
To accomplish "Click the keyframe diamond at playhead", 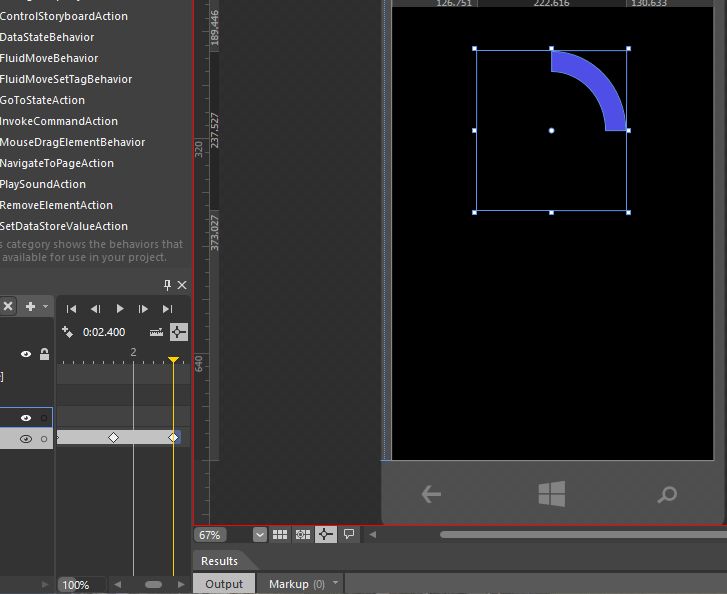I will point(173,438).
